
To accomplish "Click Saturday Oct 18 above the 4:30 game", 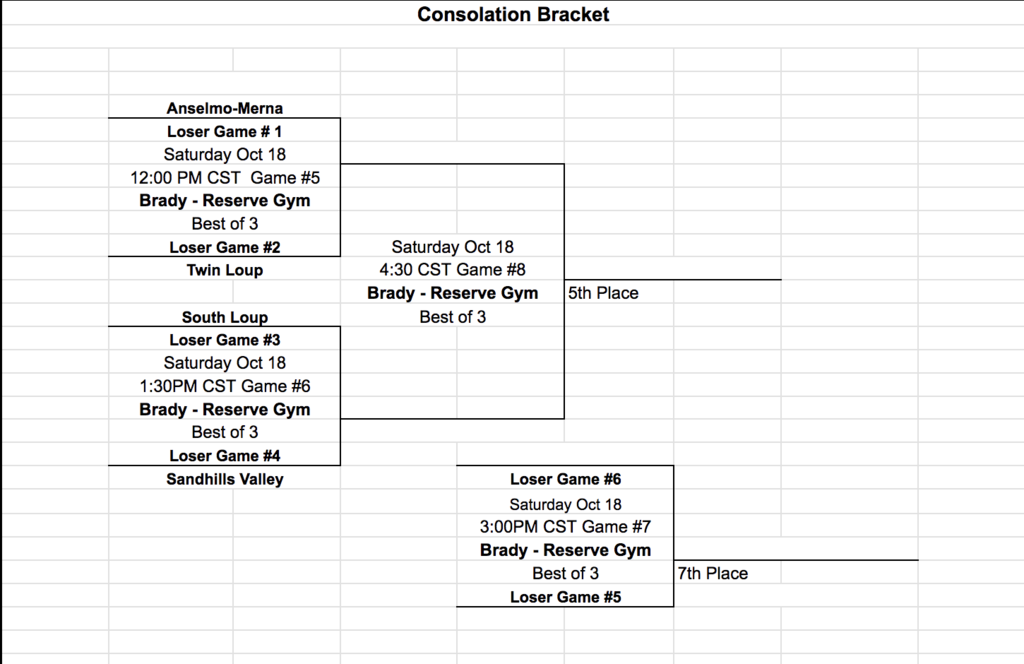I will tap(452, 247).
